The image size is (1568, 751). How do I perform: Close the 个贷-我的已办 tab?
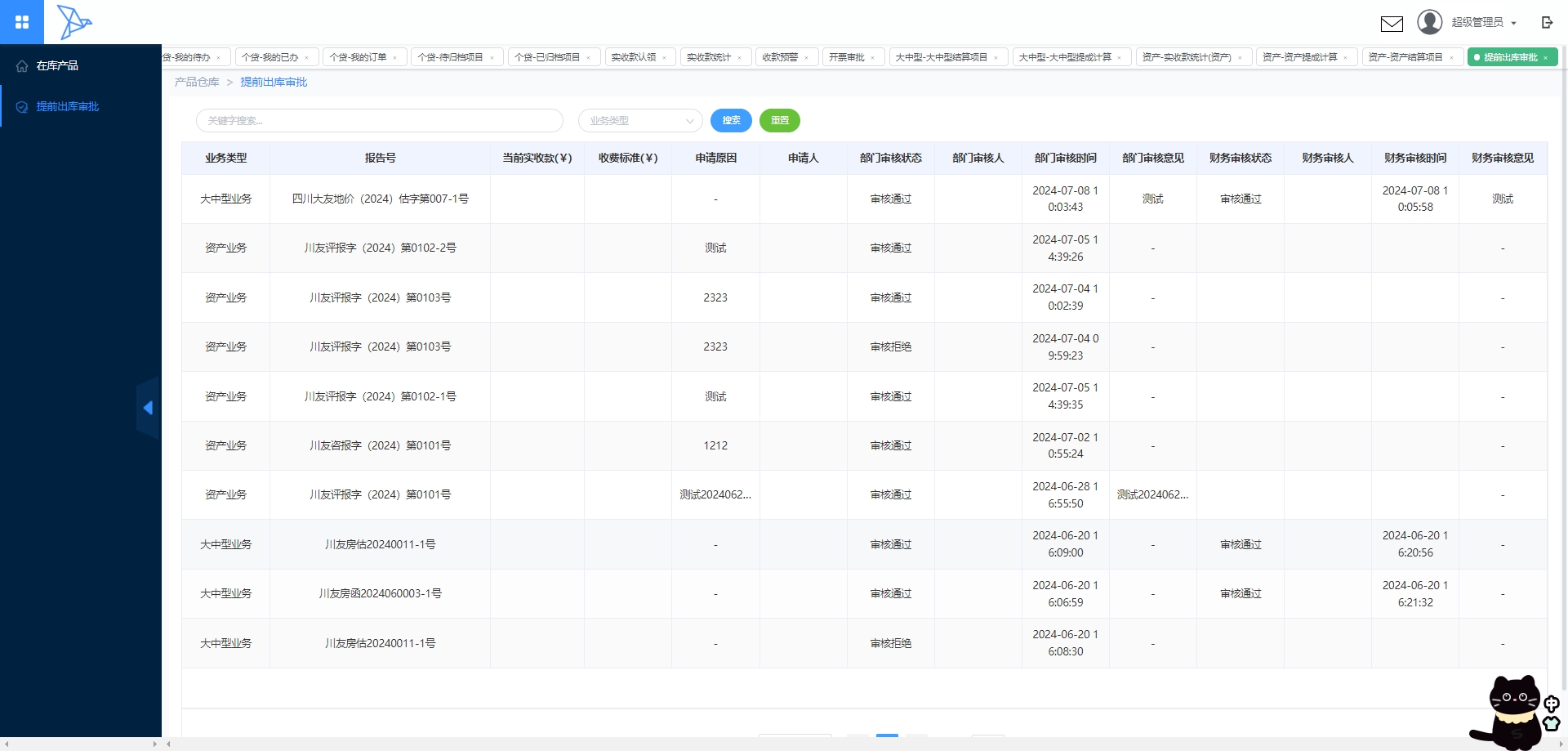click(307, 57)
